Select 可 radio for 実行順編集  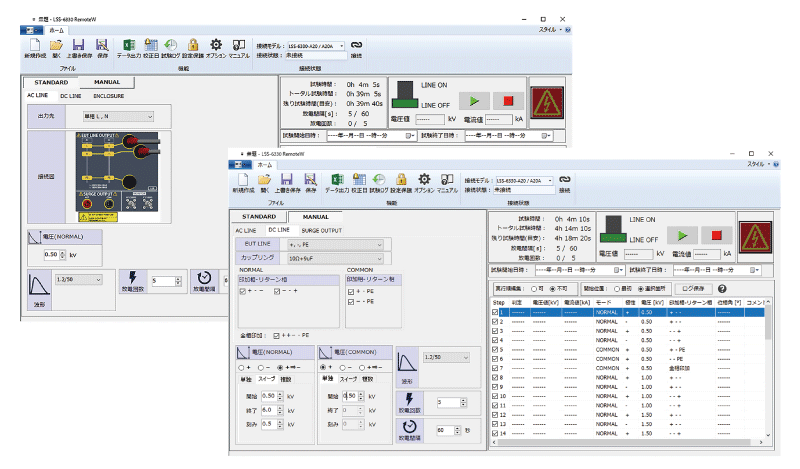534,289
